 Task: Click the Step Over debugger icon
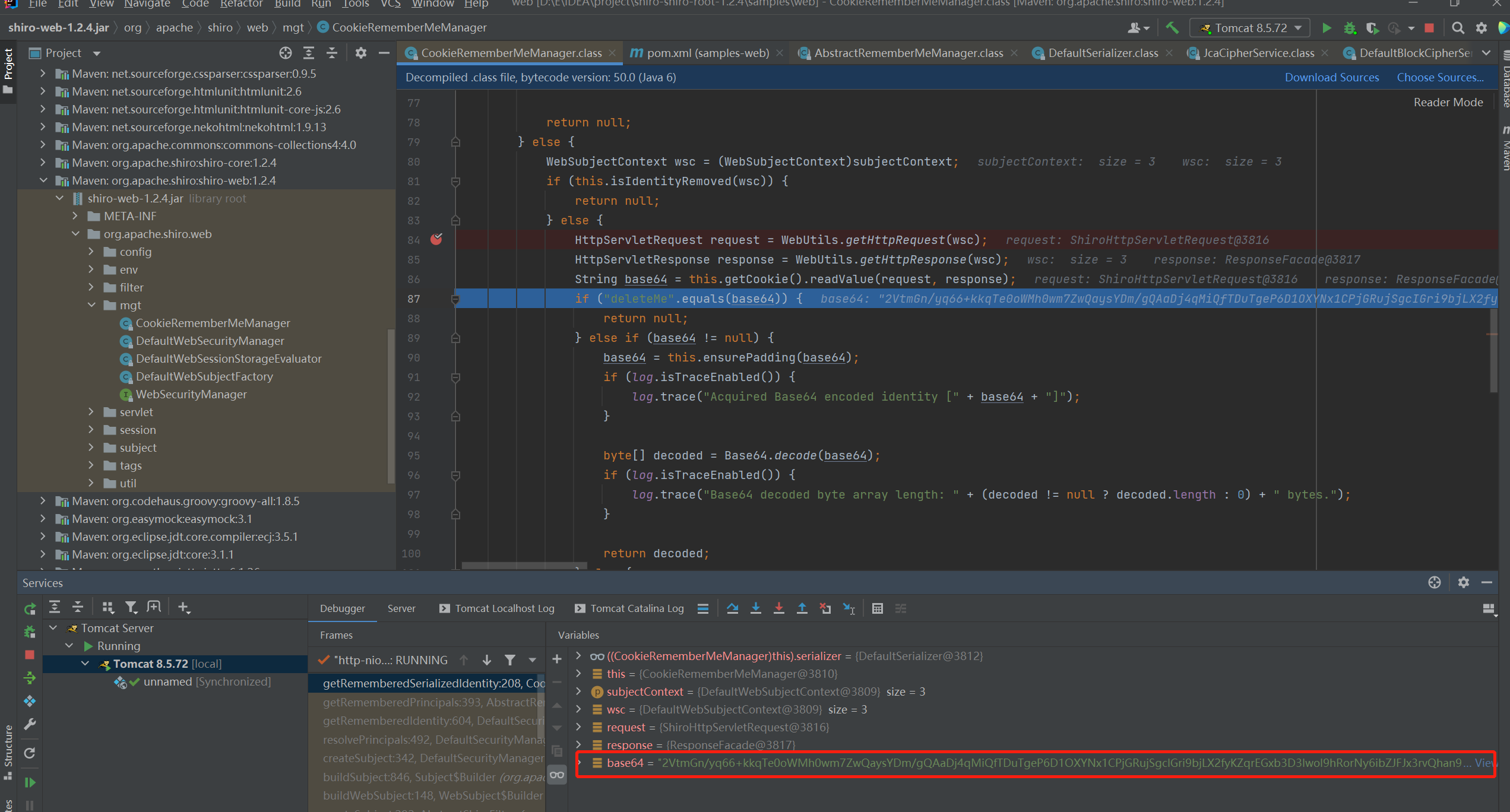click(x=732, y=608)
